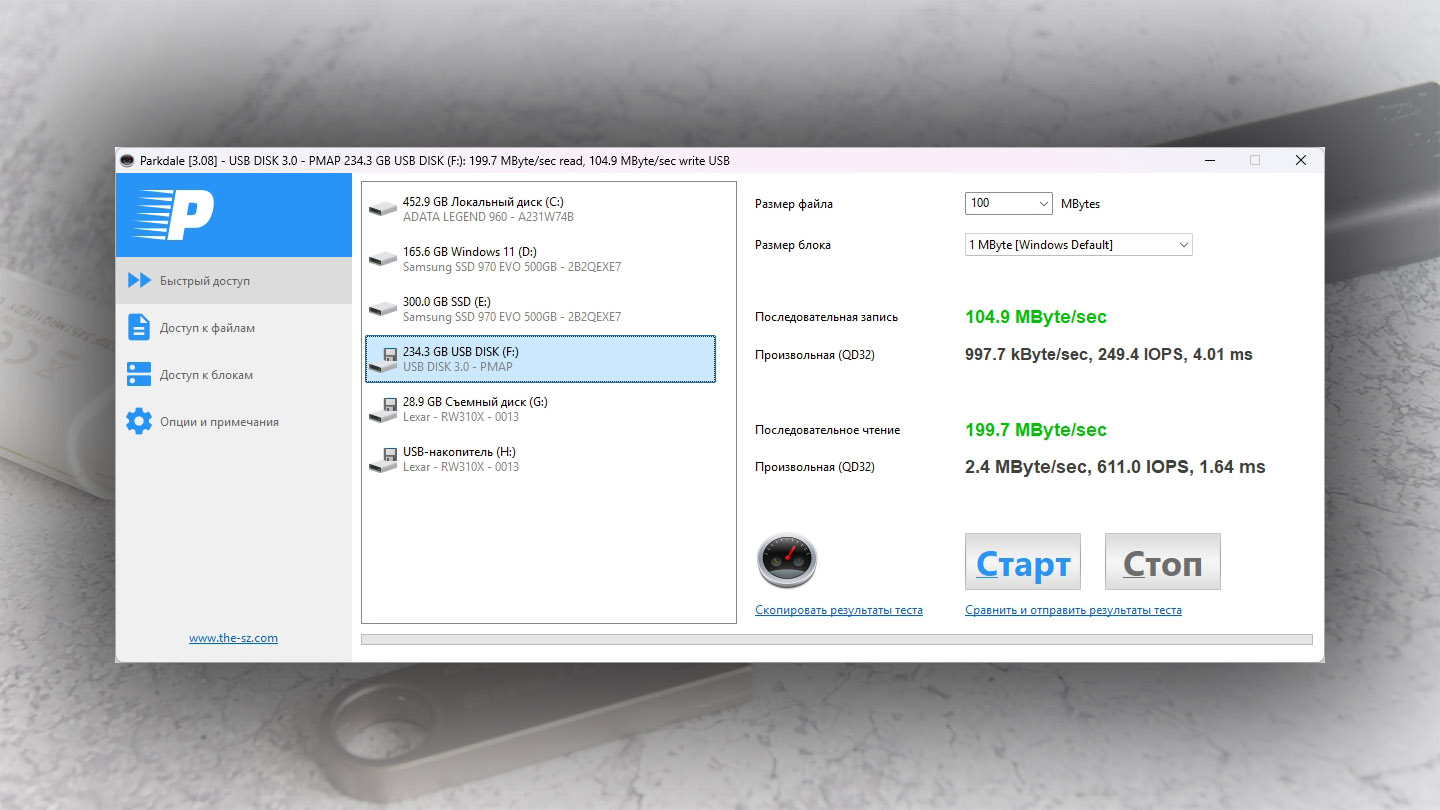This screenshot has height=810, width=1440.
Task: Stop the test with Стоп button
Action: click(x=1163, y=562)
